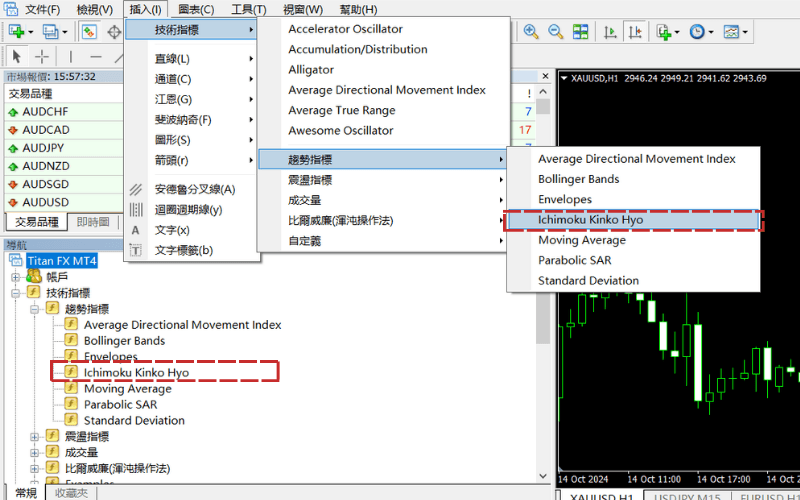Switch to the 即時圖 tab
Image resolution: width=800 pixels, height=500 pixels.
point(93,222)
